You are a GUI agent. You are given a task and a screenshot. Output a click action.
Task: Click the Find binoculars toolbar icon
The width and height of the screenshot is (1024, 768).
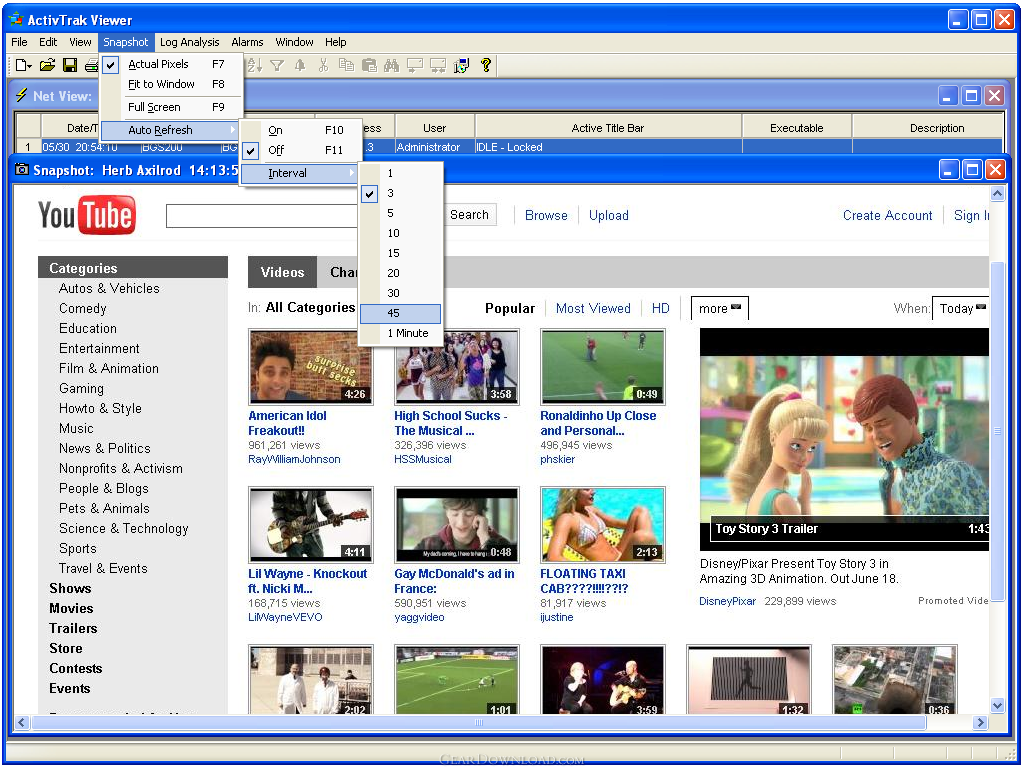(392, 65)
